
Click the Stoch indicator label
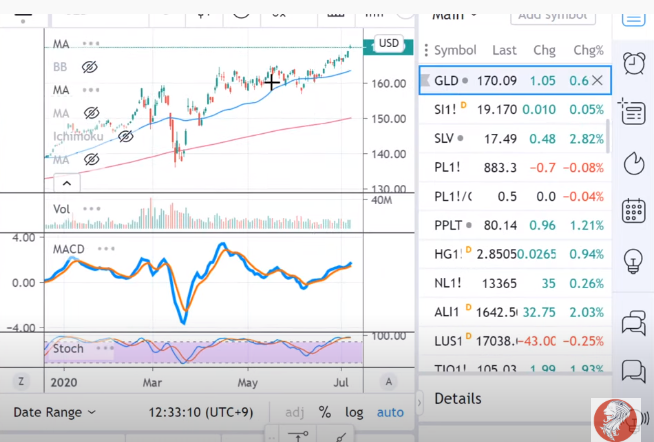[x=68, y=348]
